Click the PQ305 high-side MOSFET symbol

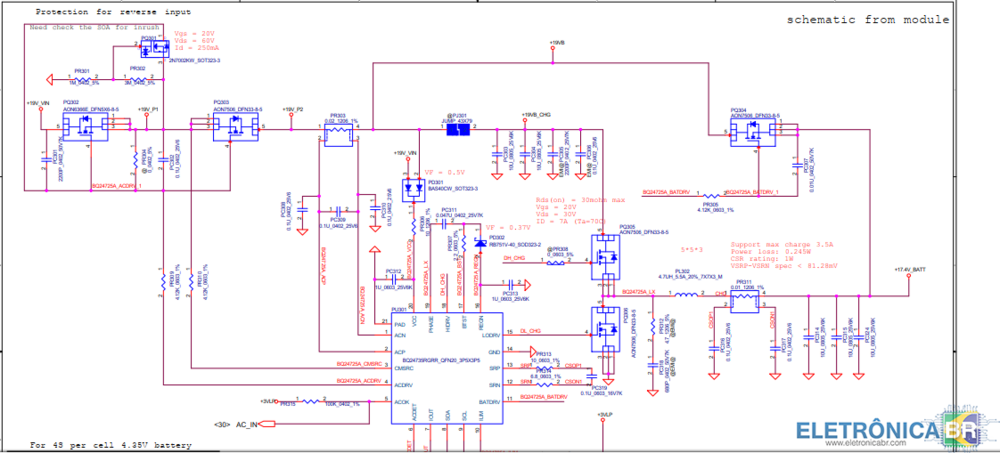(x=606, y=256)
